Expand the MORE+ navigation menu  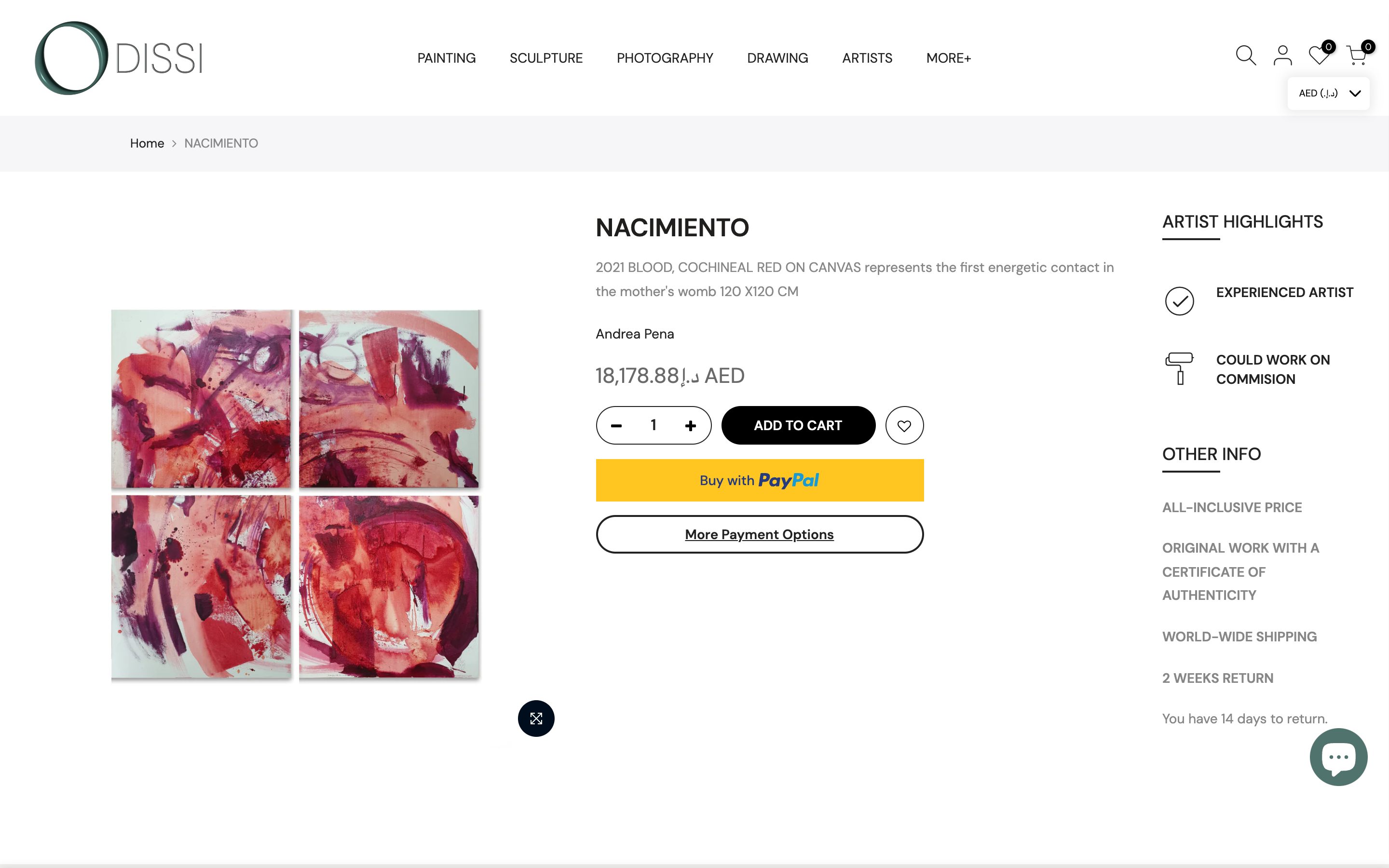tap(948, 58)
